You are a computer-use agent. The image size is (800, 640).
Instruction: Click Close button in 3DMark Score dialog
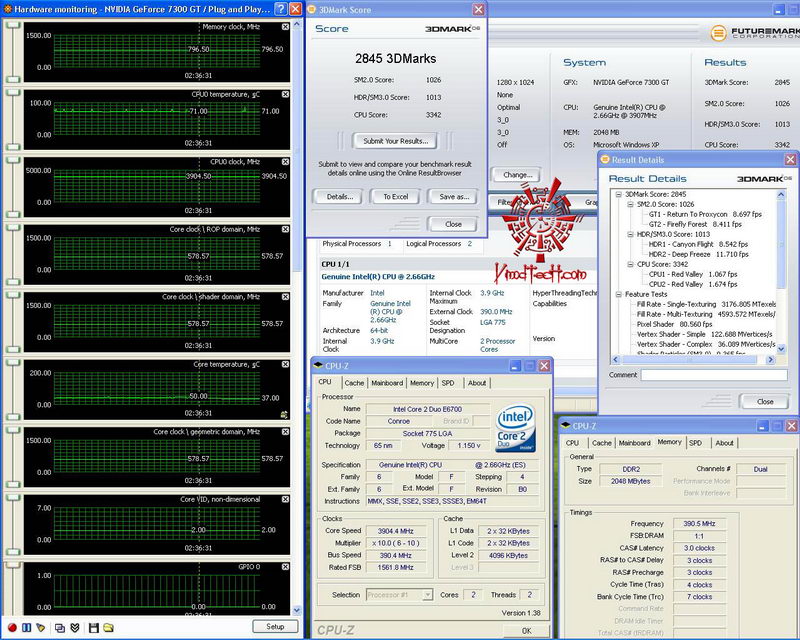[x=453, y=224]
